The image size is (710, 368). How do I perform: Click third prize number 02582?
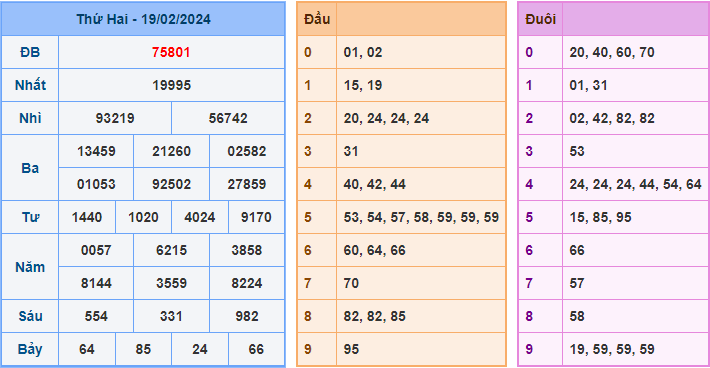pyautogui.click(x=247, y=151)
